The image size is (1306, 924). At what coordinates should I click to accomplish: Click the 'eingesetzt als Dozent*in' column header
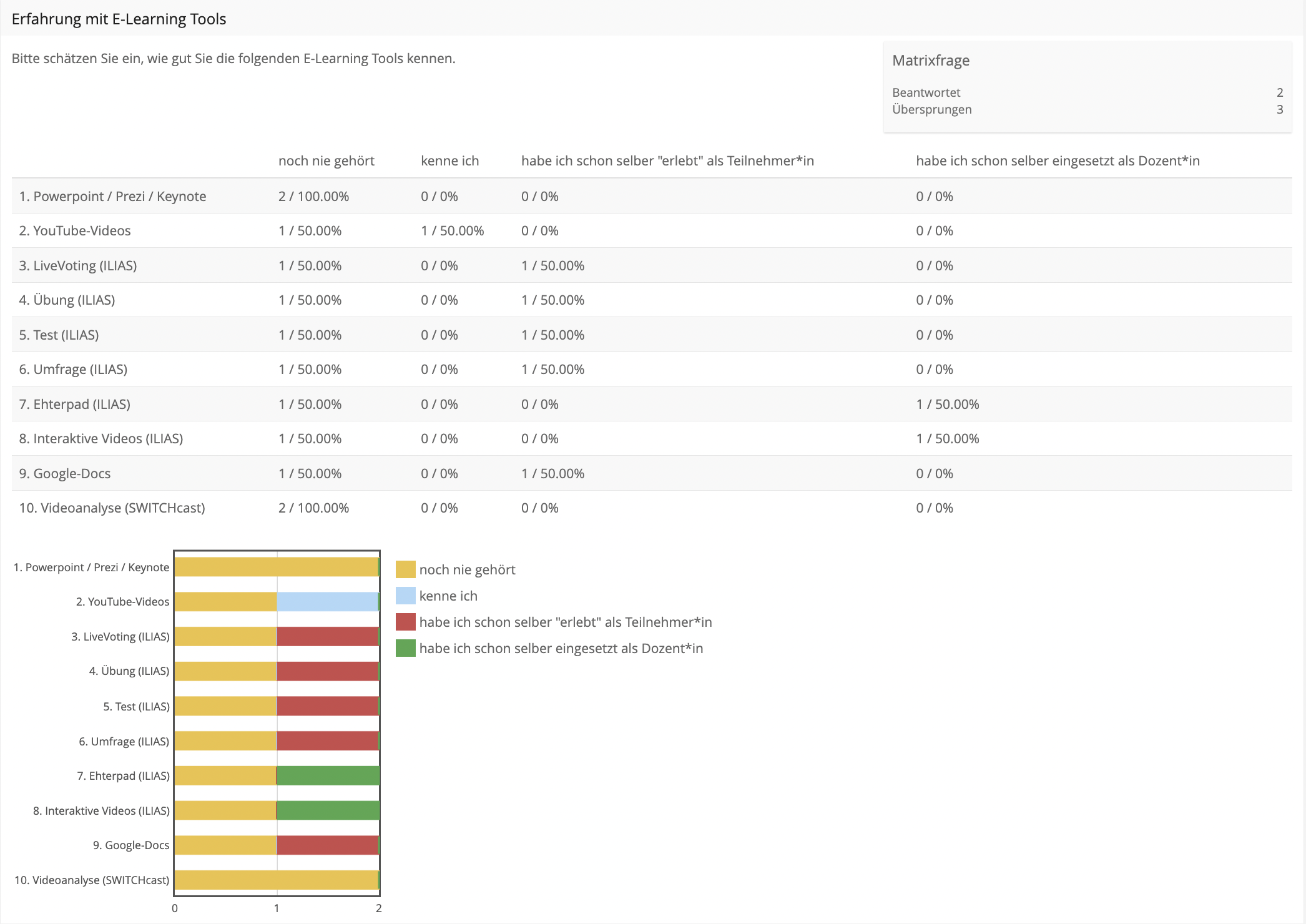(1057, 161)
